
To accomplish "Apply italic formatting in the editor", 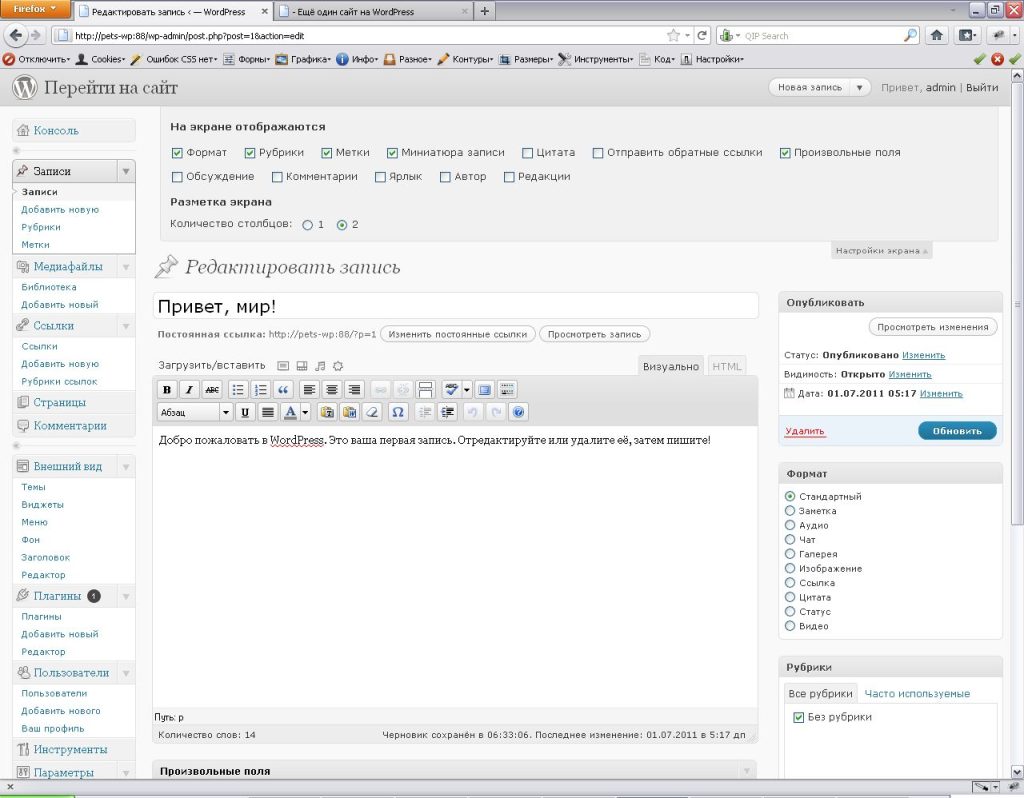I will click(x=189, y=390).
